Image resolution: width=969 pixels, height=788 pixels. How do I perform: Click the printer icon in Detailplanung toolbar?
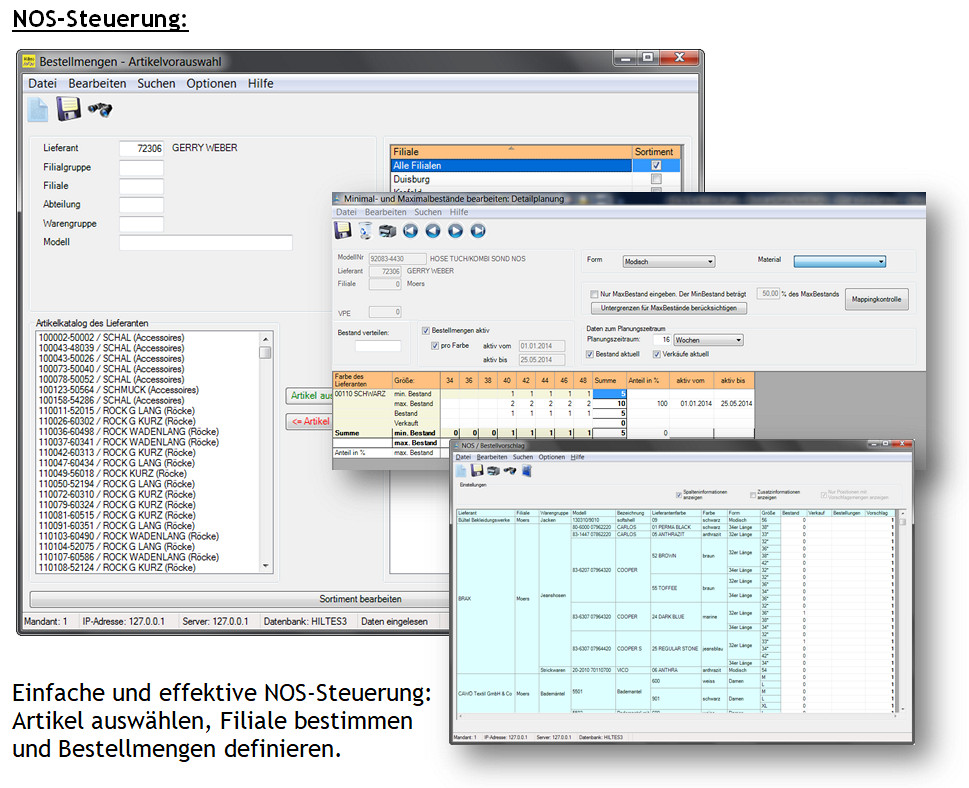387,231
